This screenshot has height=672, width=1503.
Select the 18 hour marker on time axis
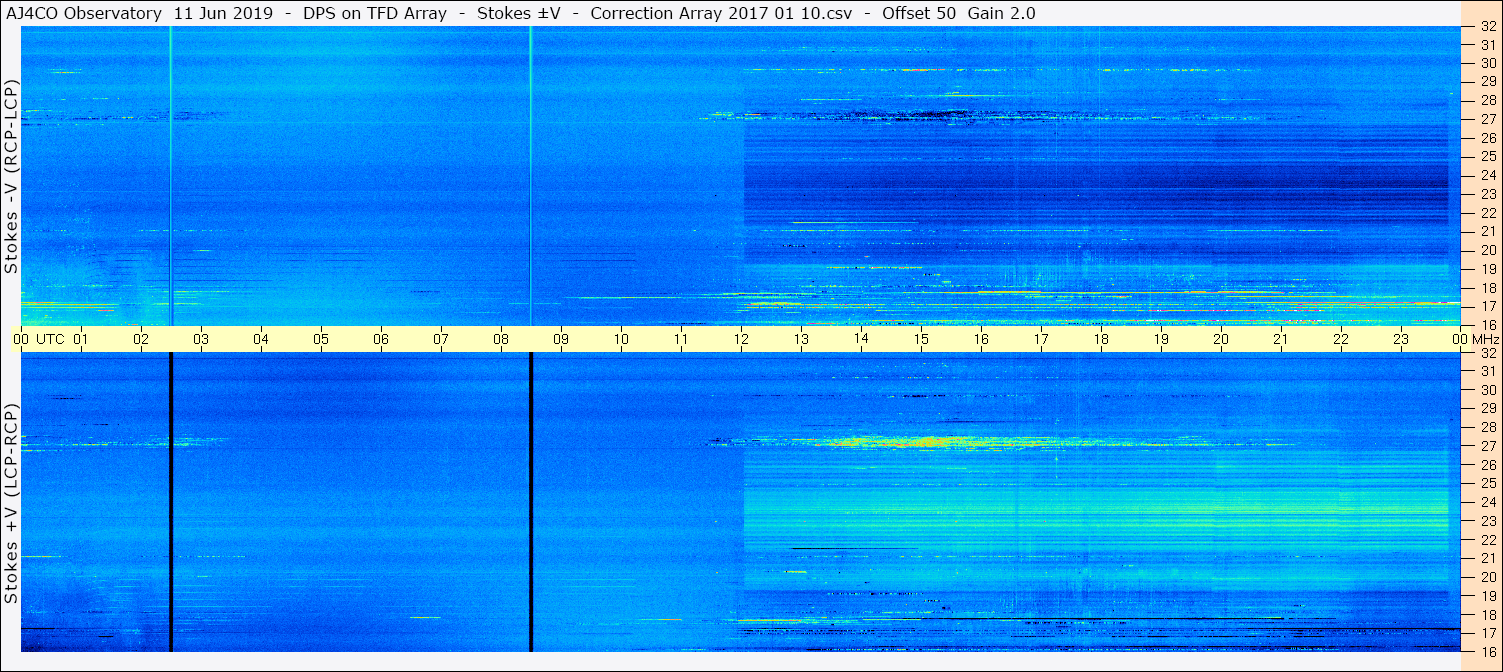point(1101,339)
